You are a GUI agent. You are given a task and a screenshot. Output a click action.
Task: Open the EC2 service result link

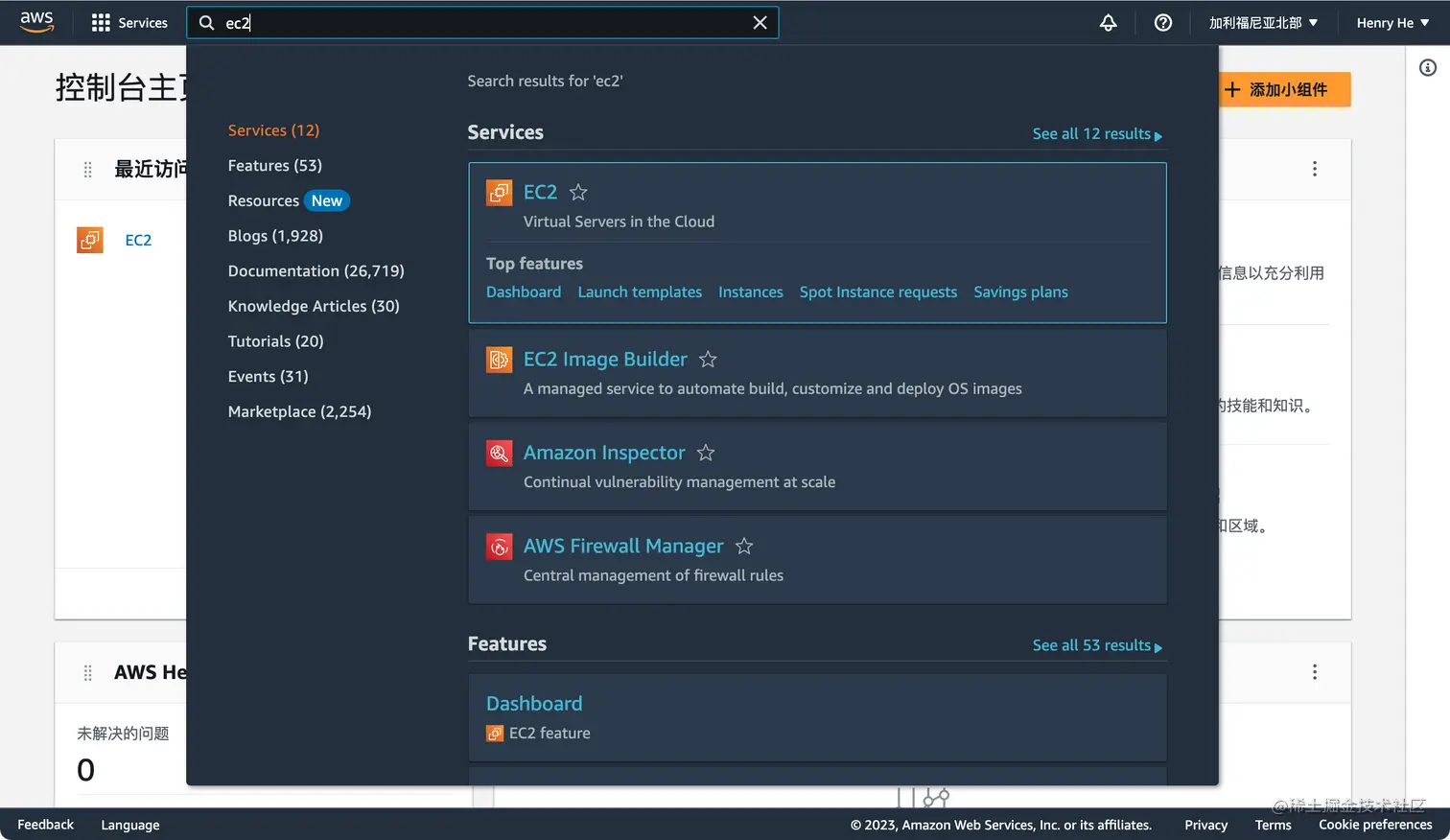[x=540, y=192]
